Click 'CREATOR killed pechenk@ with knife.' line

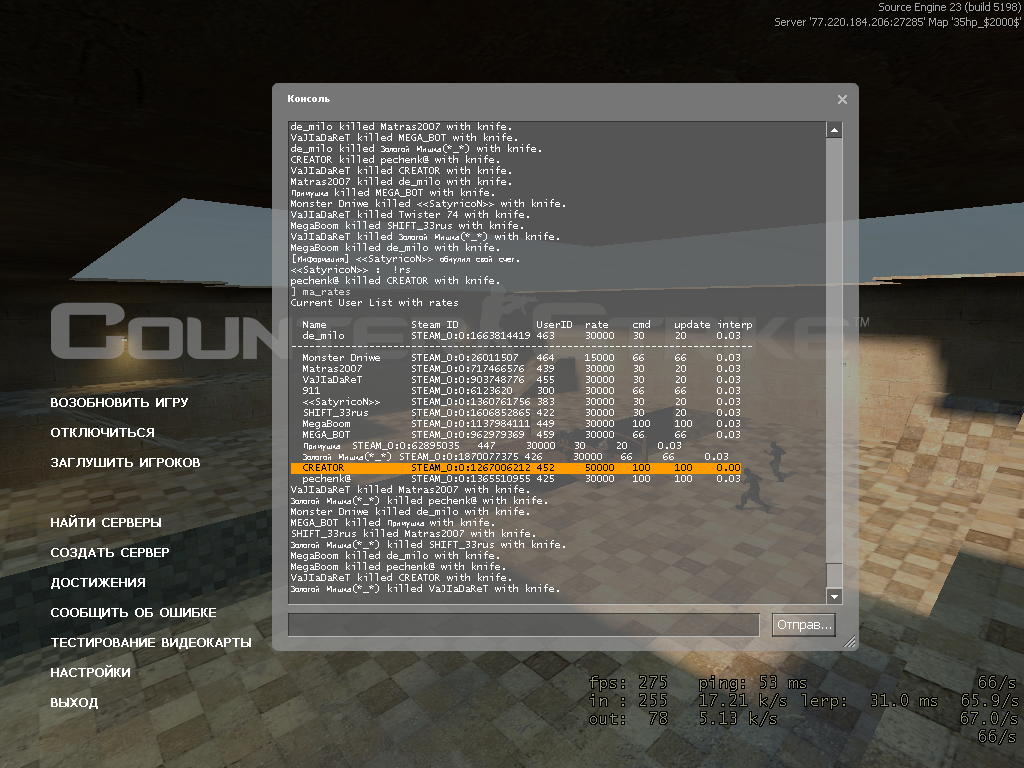[x=395, y=160]
